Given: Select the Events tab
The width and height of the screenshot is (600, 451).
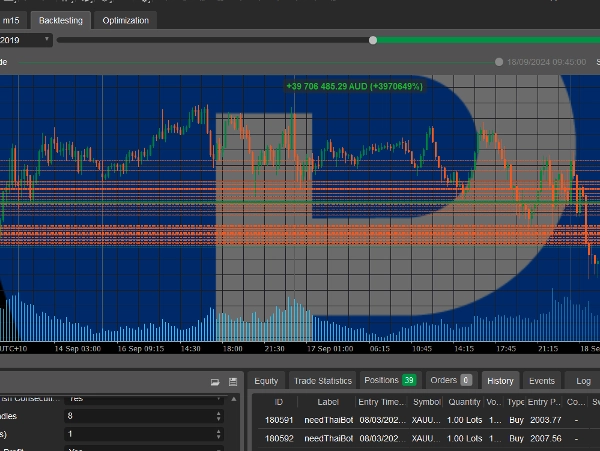Looking at the screenshot, I should click(x=541, y=381).
